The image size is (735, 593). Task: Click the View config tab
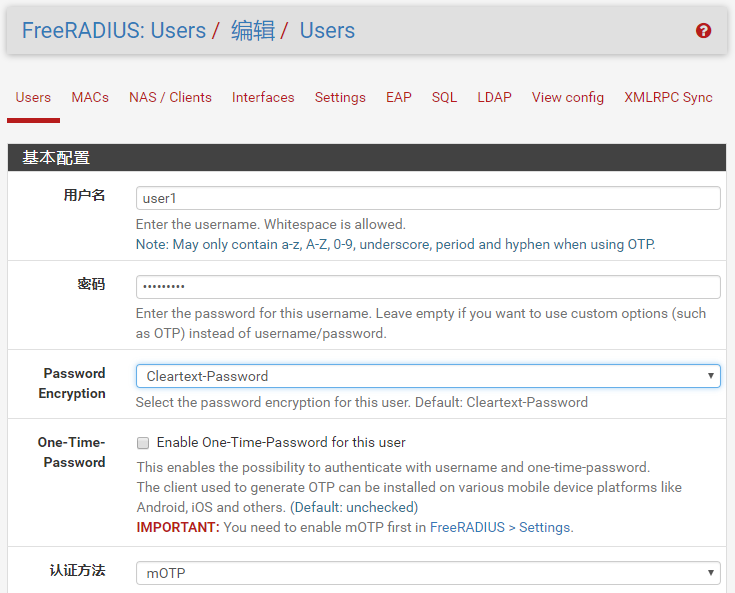(x=567, y=97)
